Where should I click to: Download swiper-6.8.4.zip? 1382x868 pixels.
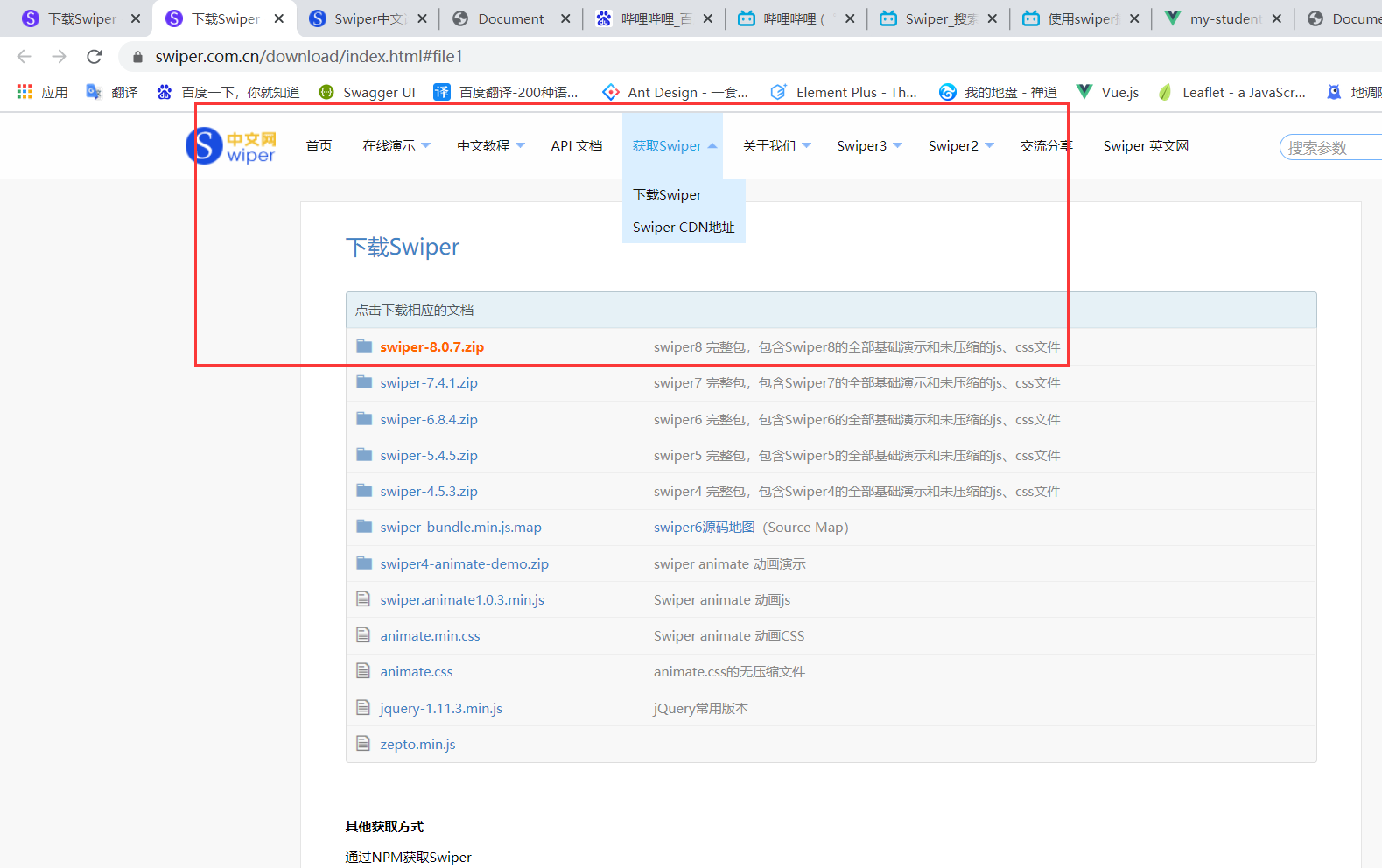coord(429,419)
